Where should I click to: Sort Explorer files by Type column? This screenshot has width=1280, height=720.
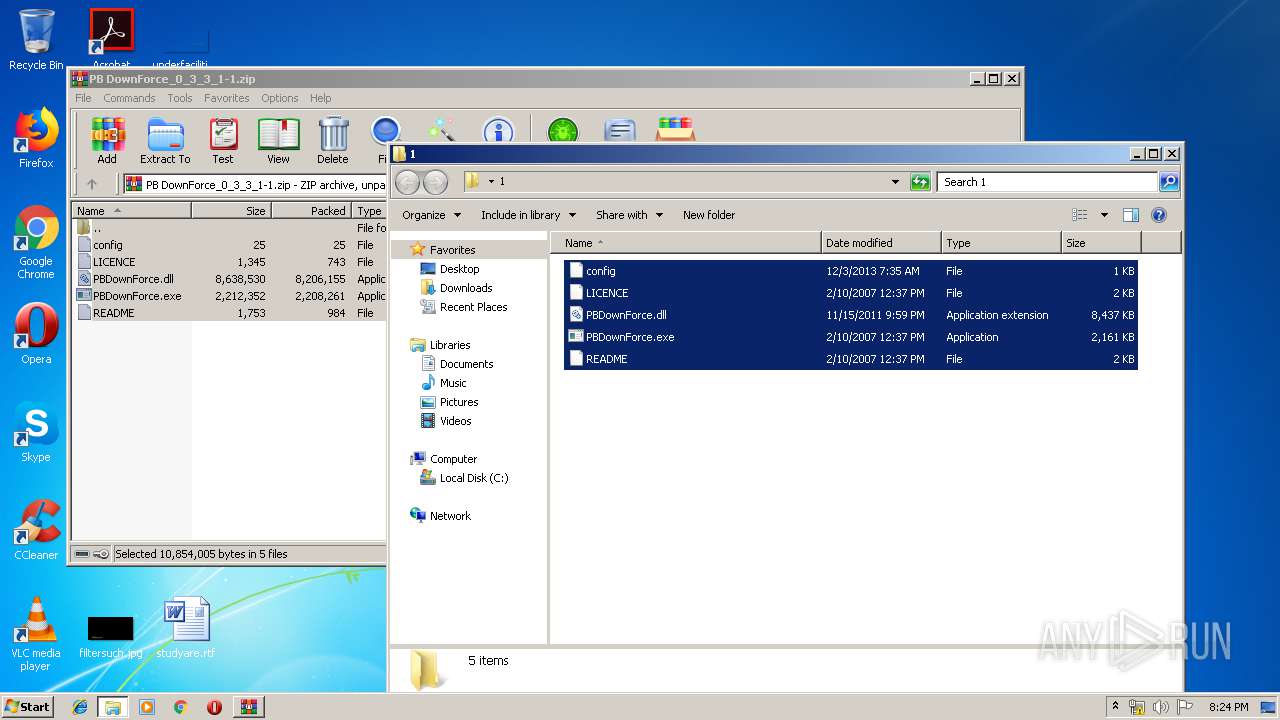[1001, 243]
